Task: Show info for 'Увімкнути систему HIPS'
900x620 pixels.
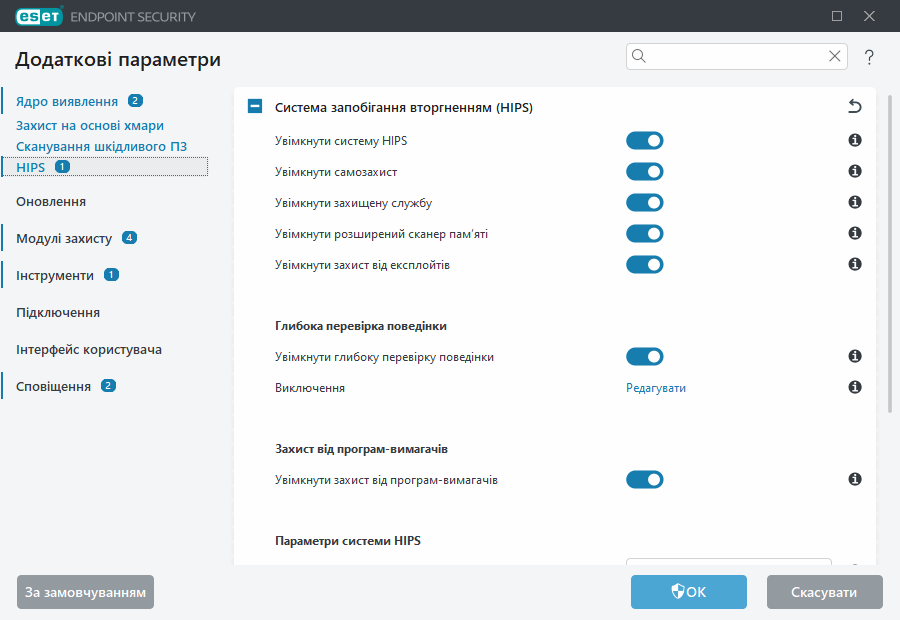Action: coord(855,141)
